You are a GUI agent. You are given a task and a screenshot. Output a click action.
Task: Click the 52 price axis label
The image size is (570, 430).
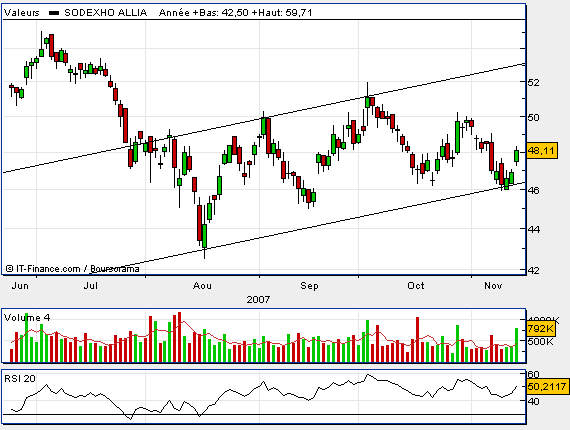click(x=533, y=83)
